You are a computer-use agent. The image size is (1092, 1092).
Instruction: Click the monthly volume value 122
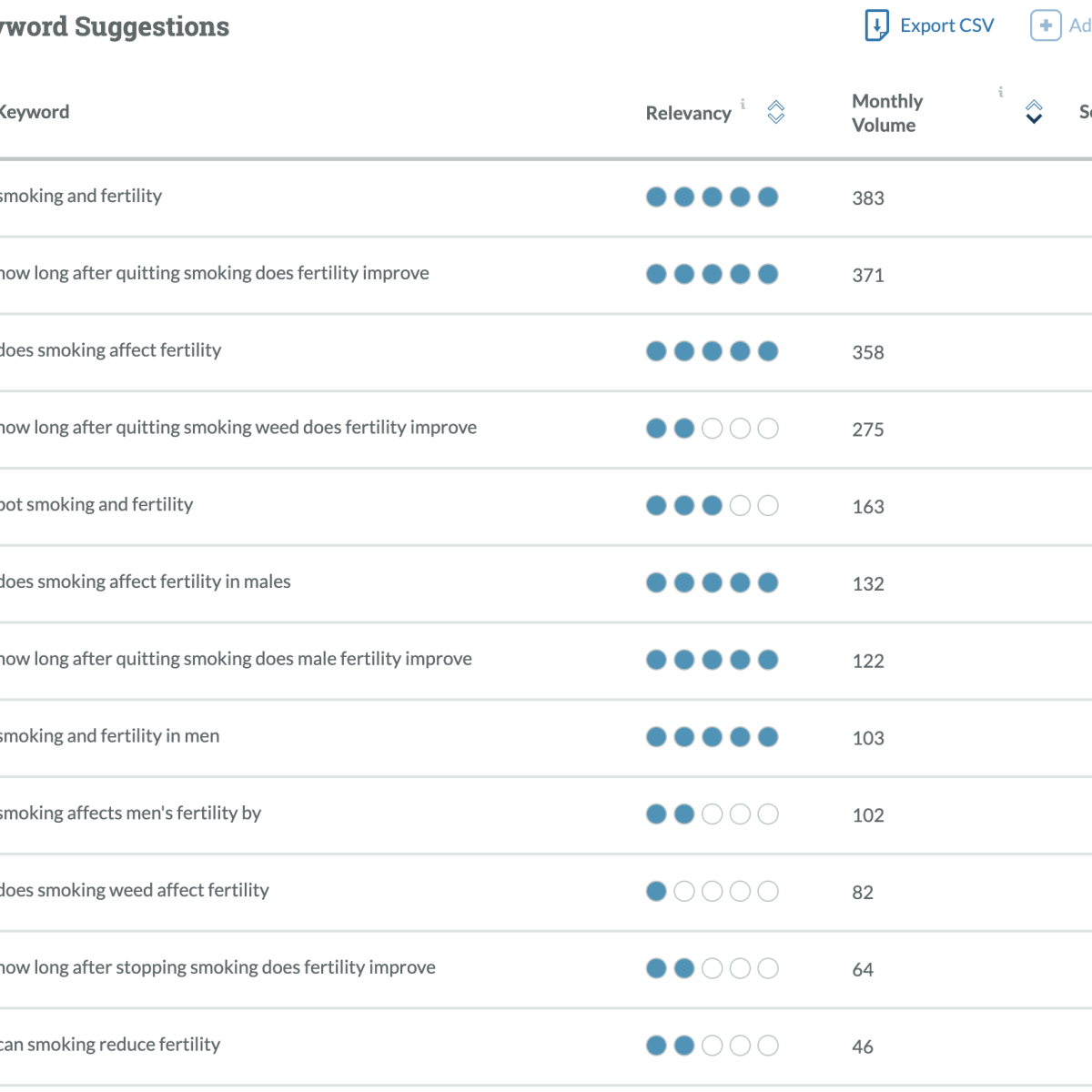[868, 661]
